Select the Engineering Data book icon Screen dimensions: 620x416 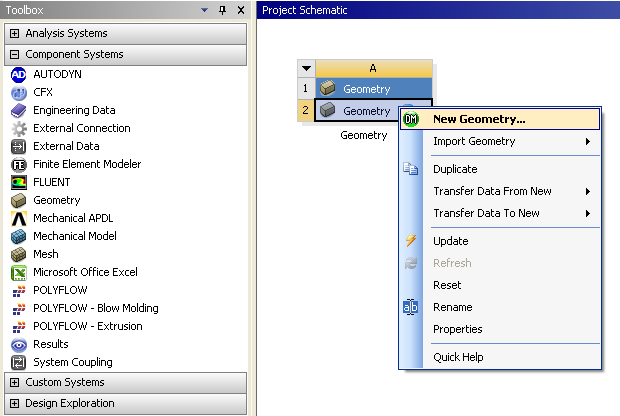pos(19,110)
